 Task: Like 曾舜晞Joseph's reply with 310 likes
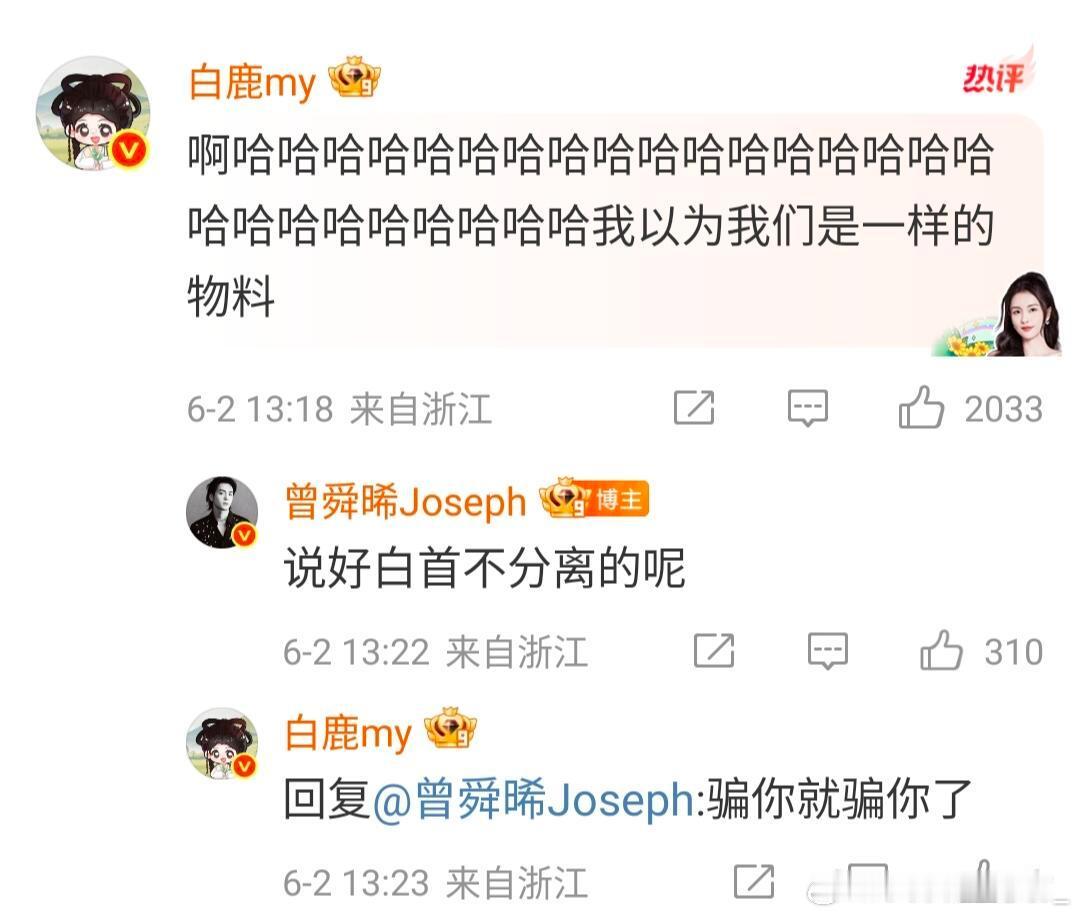point(941,650)
